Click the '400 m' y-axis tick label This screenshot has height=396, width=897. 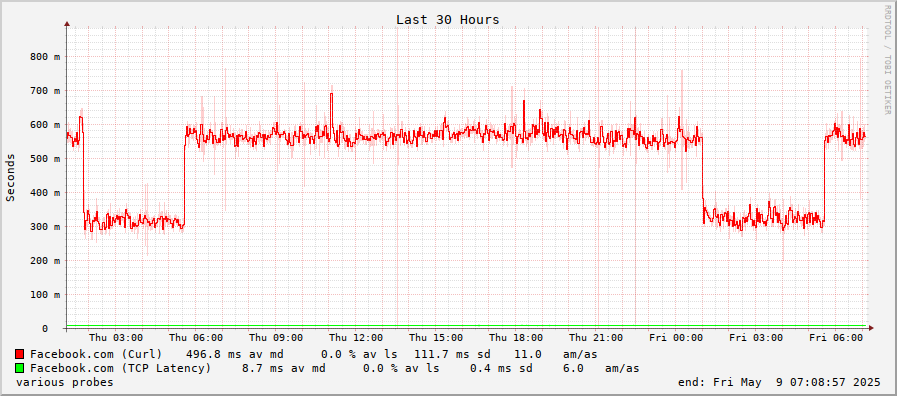[x=45, y=193]
